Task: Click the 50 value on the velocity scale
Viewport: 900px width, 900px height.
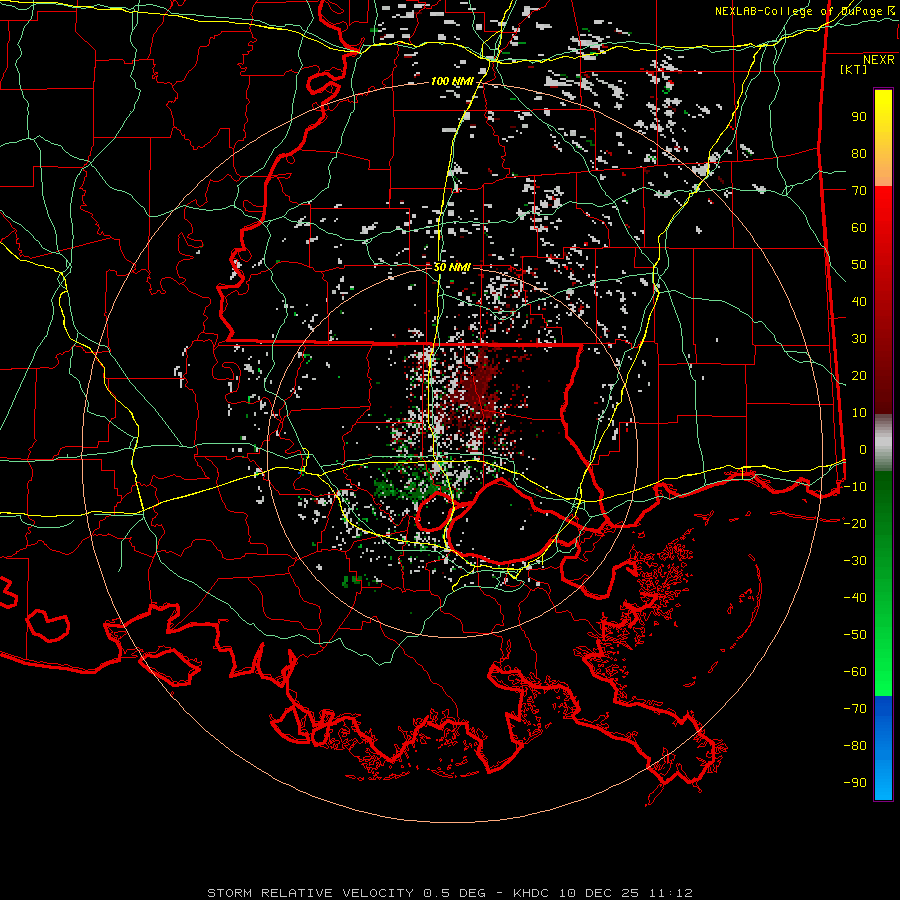Action: click(859, 265)
